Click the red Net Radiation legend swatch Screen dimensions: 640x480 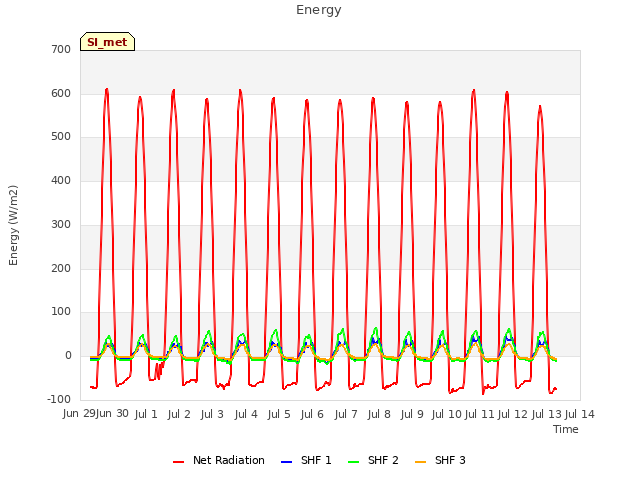point(178,462)
